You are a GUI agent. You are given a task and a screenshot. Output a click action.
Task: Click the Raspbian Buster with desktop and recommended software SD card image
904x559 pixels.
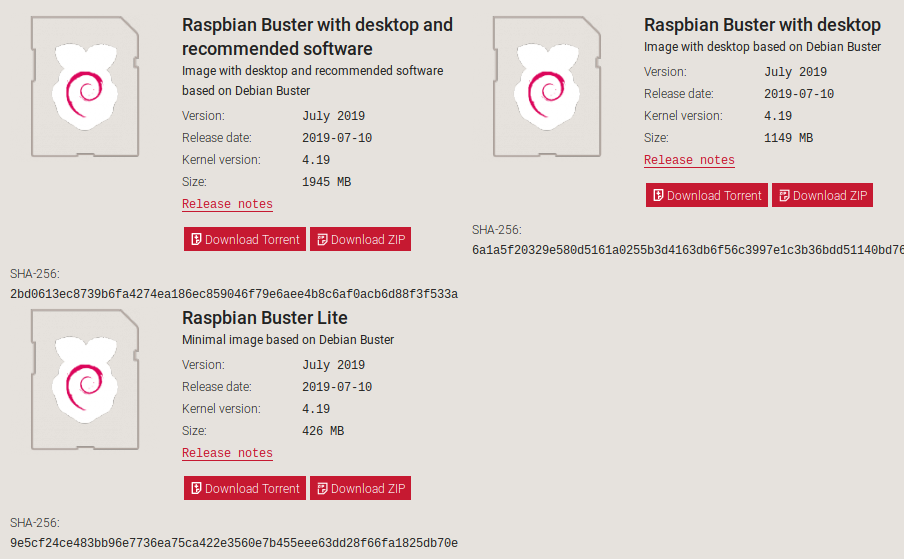(85, 86)
